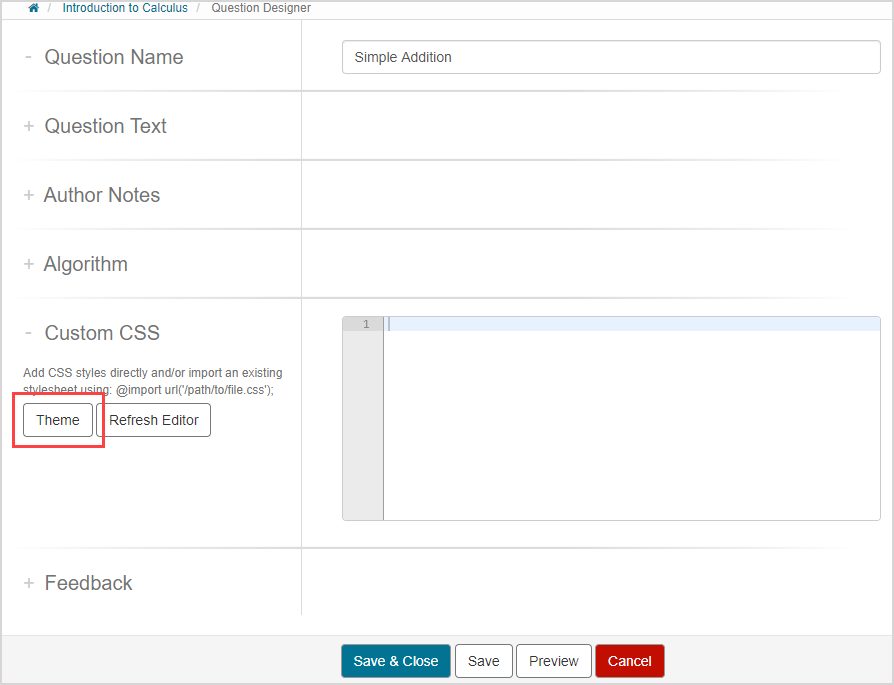Save the question with the Save button

pos(484,661)
